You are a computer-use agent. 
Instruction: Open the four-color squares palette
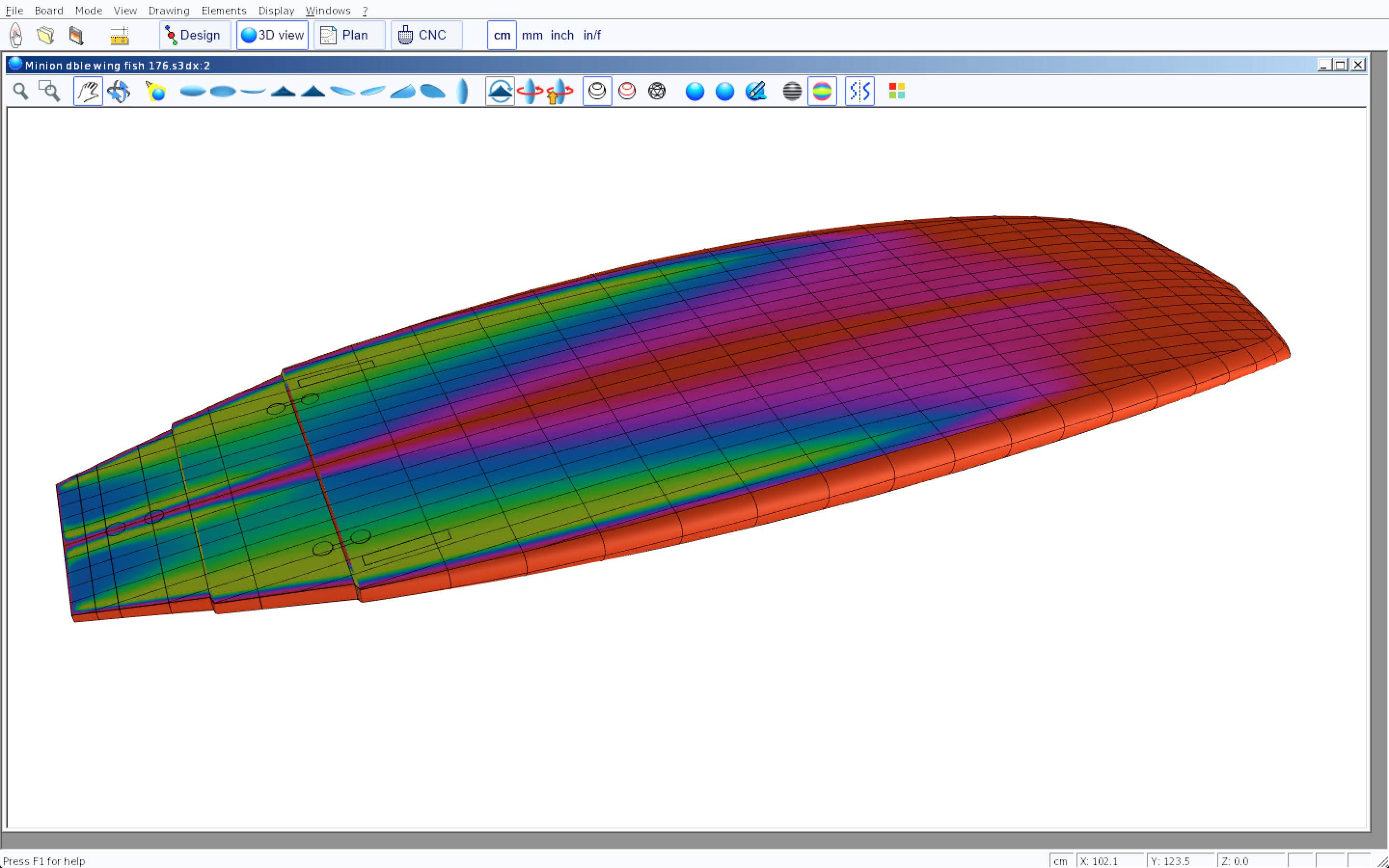tap(897, 91)
